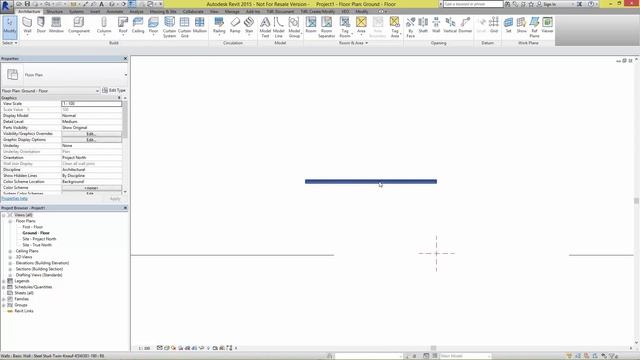This screenshot has width=640, height=360.
Task: Choose the Model Group tool
Action: [294, 27]
